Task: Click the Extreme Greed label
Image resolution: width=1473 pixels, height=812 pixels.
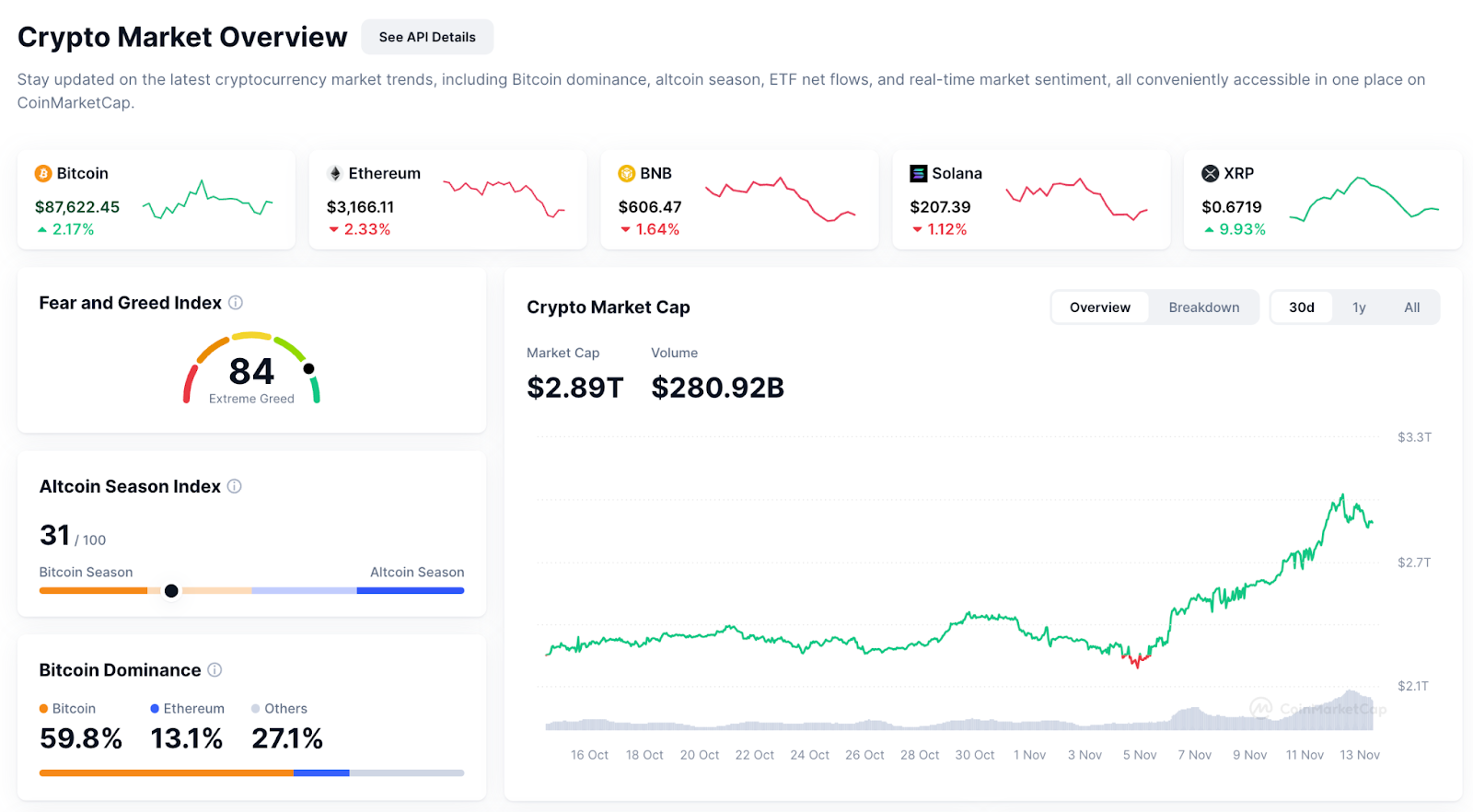Action: click(x=251, y=399)
